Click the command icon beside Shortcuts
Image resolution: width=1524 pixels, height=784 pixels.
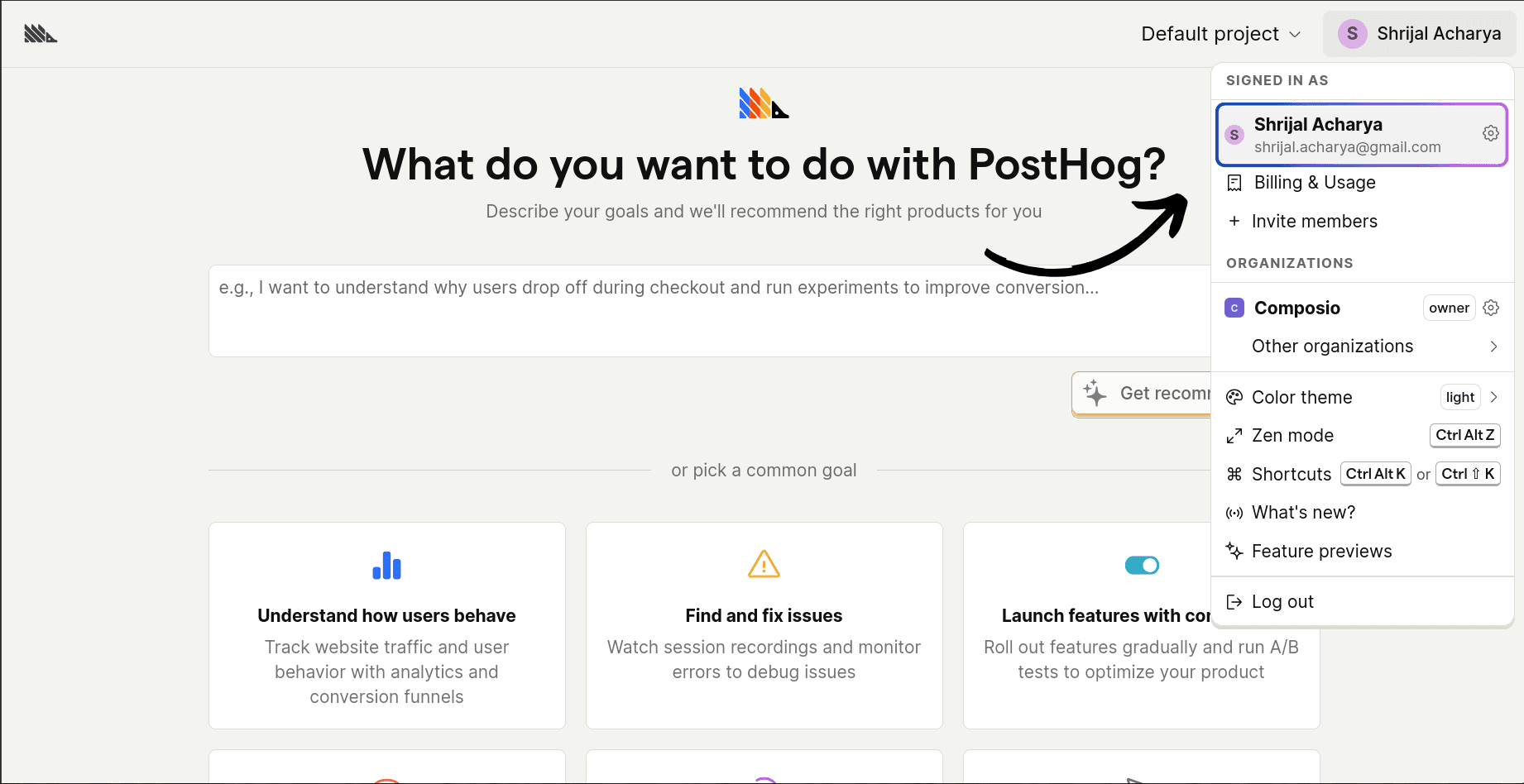click(1234, 474)
